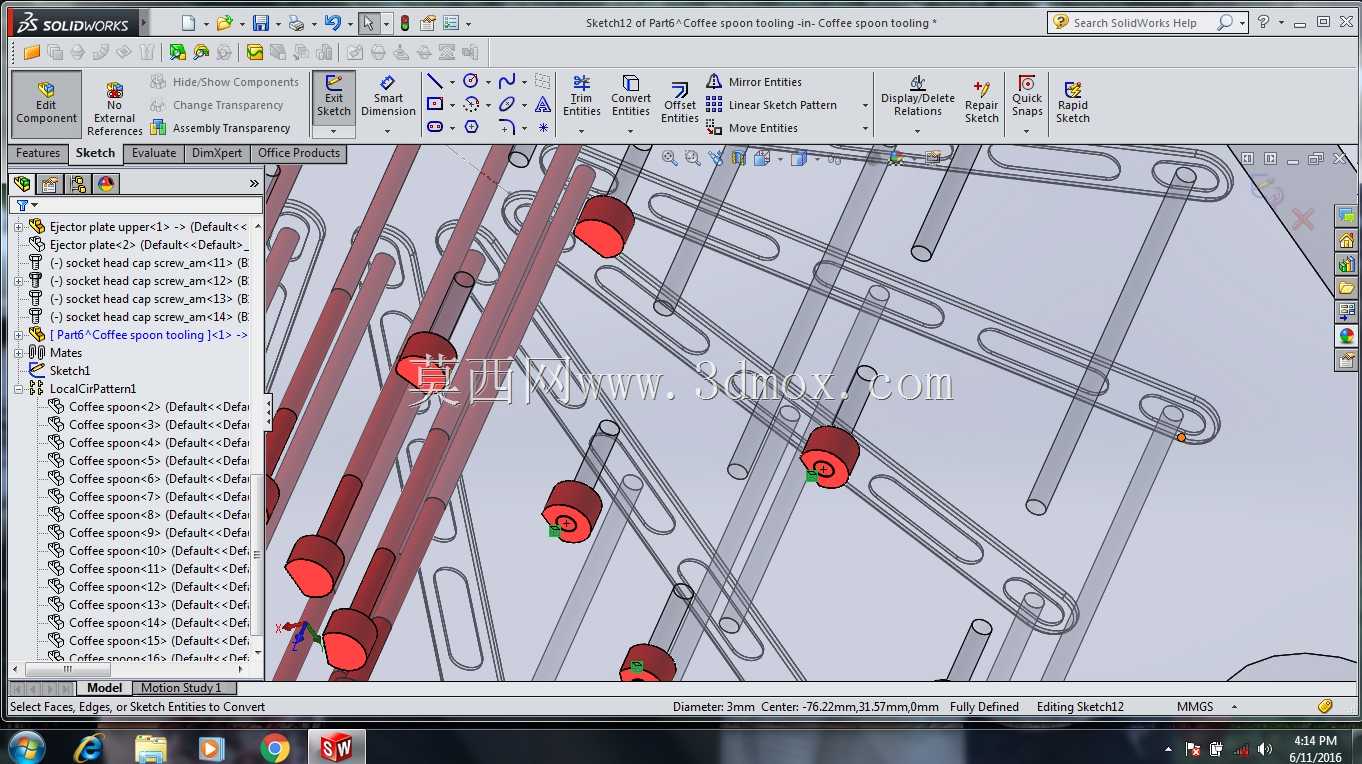Click Linear Sketch Pattern button
The image size is (1362, 764).
(x=771, y=105)
